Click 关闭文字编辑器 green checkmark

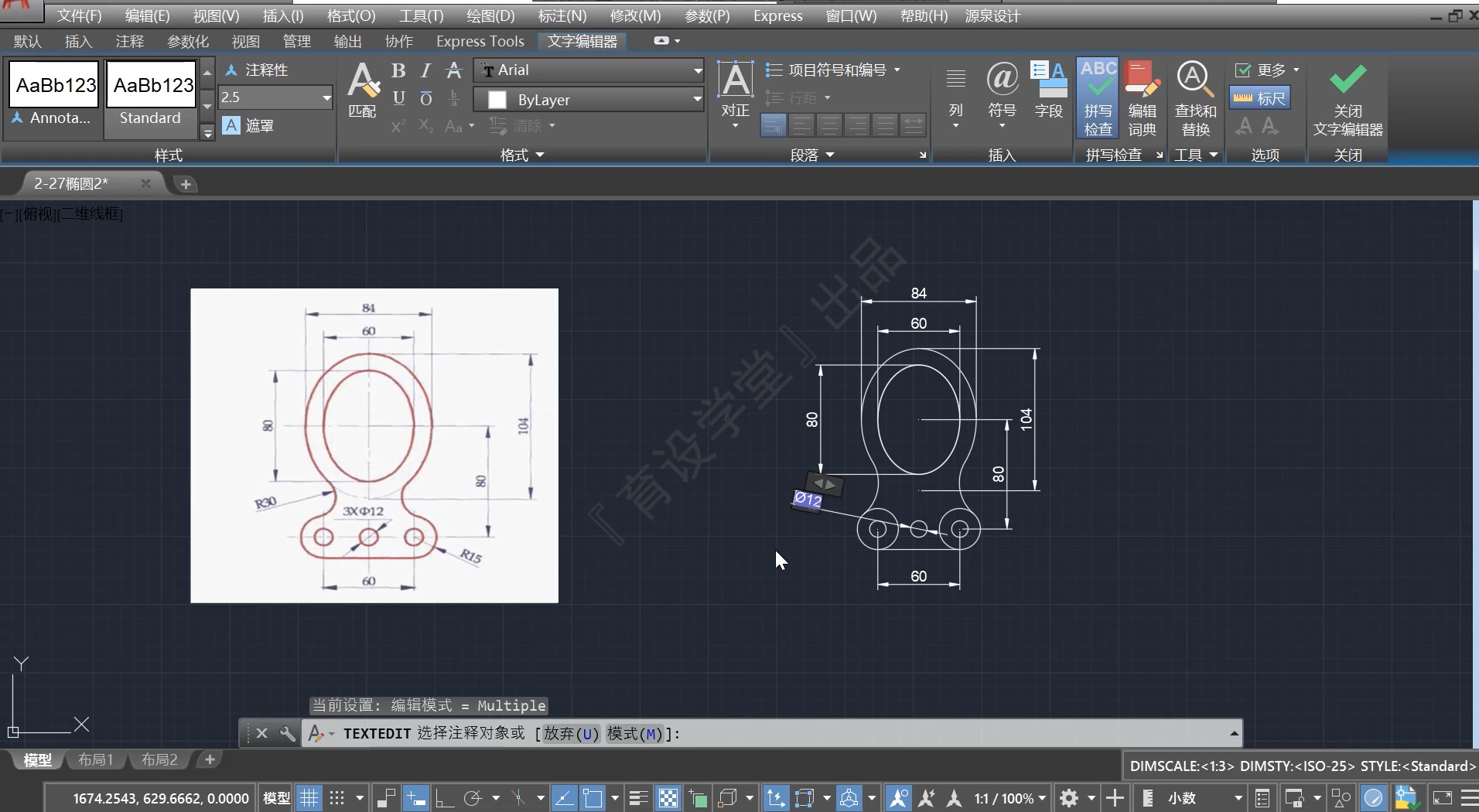pyautogui.click(x=1347, y=99)
